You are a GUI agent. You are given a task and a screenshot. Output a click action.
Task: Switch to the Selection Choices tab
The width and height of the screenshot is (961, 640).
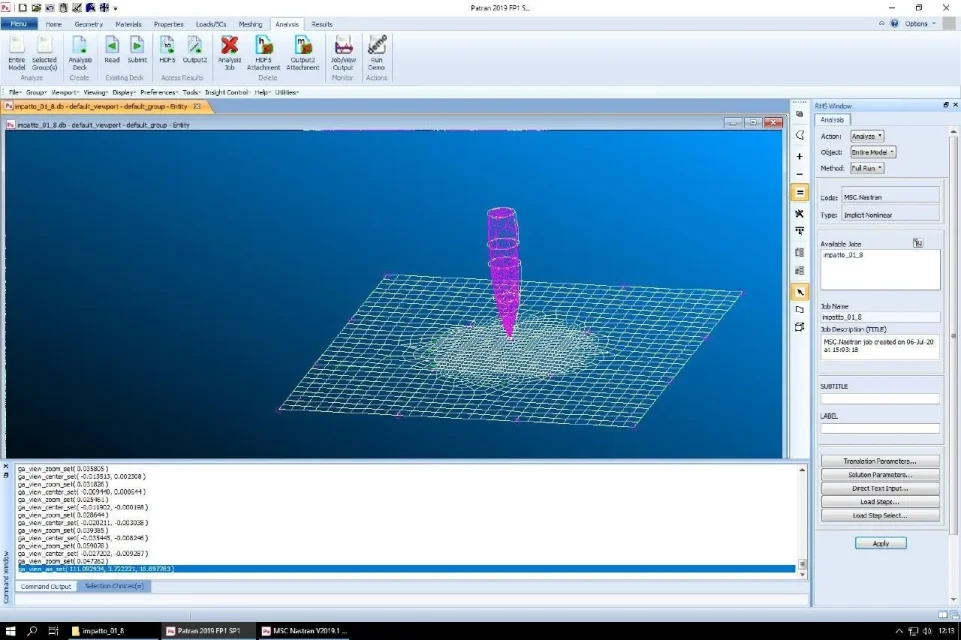[x=113, y=586]
